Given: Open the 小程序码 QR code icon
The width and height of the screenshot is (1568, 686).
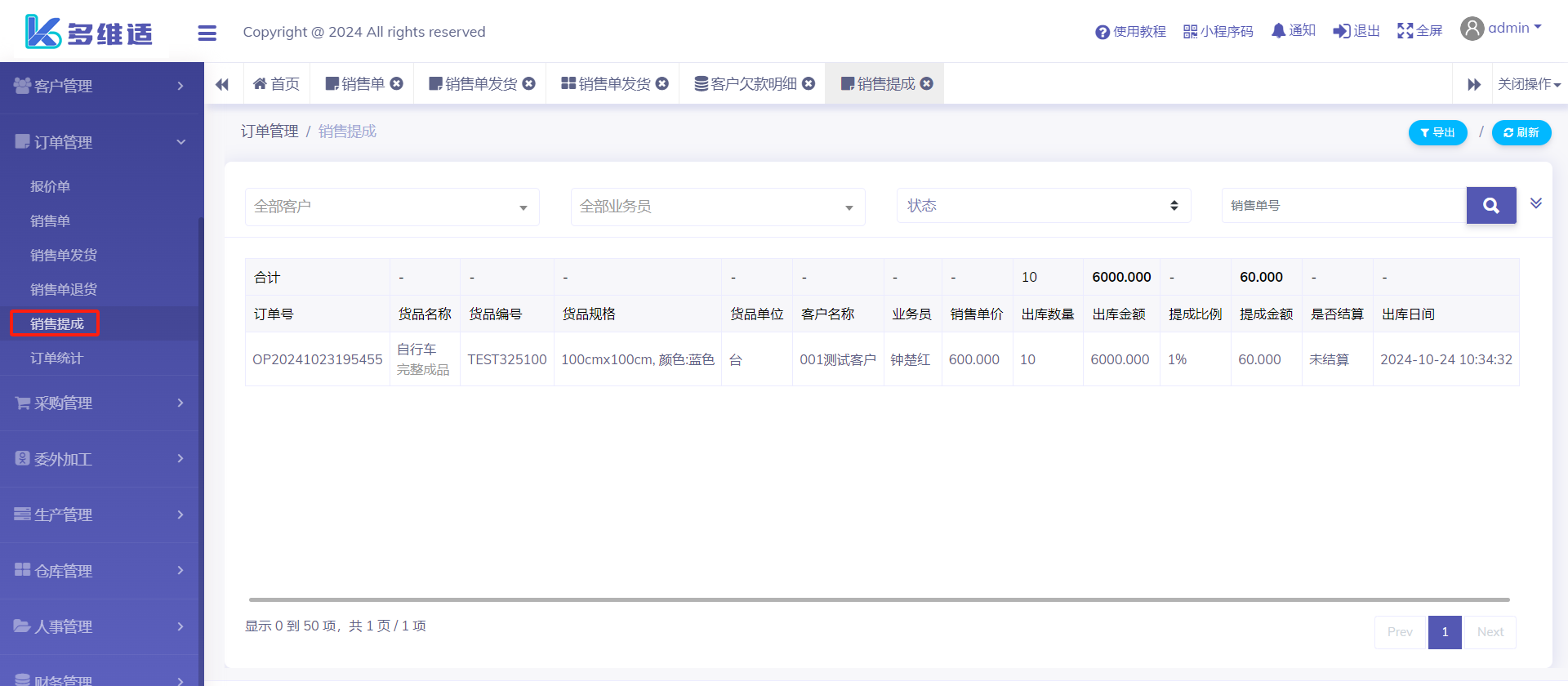Looking at the screenshot, I should click(1190, 32).
